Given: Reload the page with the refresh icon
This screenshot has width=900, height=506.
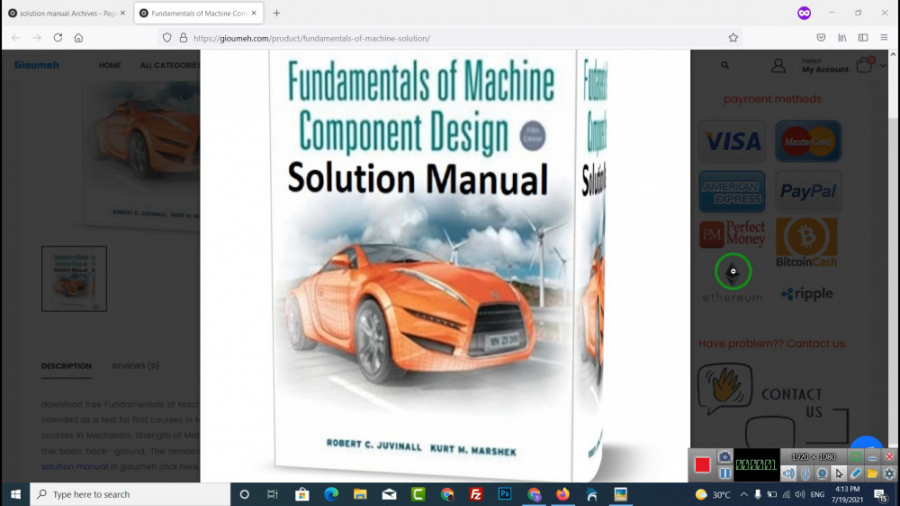Looking at the screenshot, I should [x=58, y=38].
